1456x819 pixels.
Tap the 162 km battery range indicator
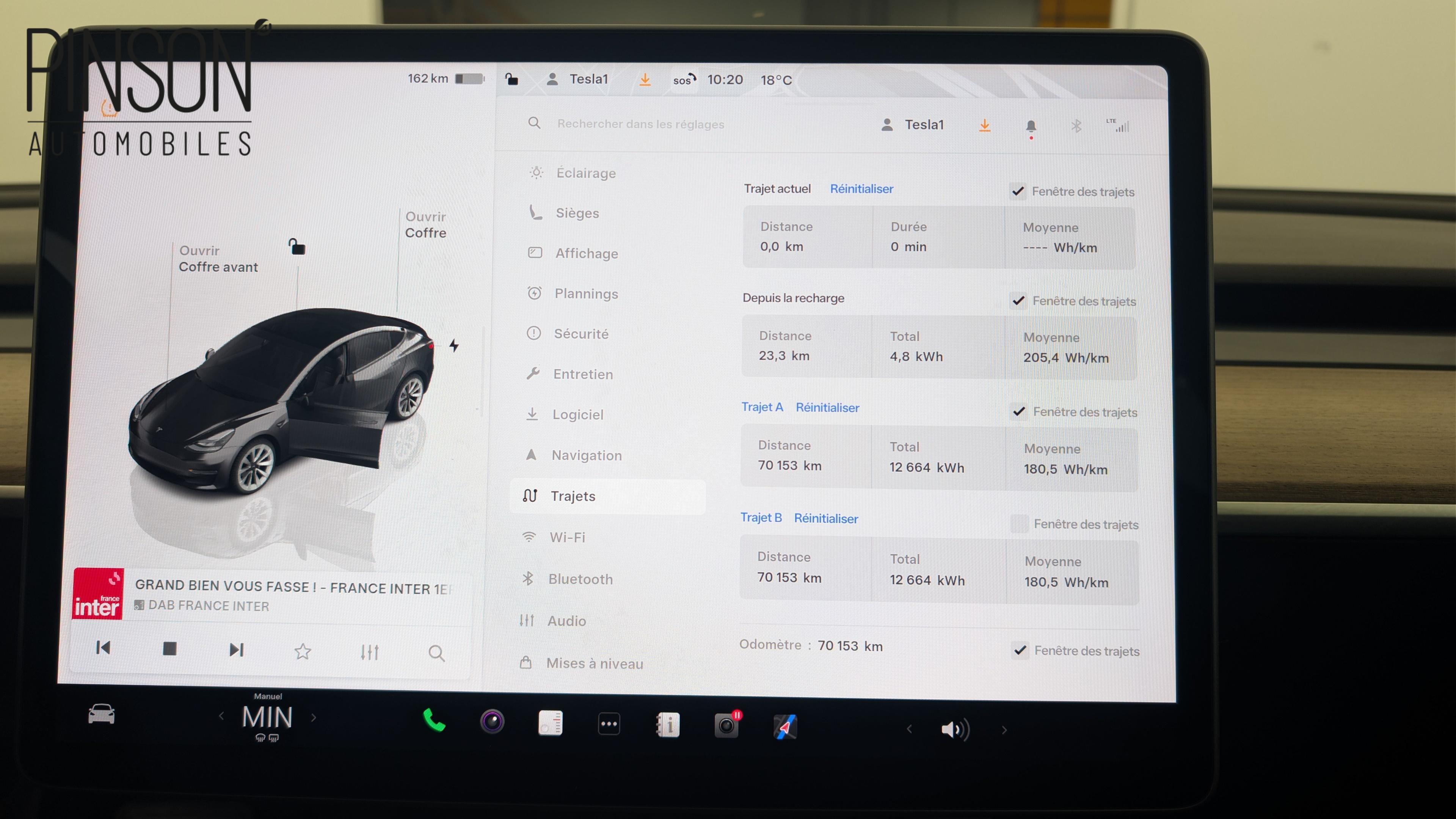(x=447, y=78)
